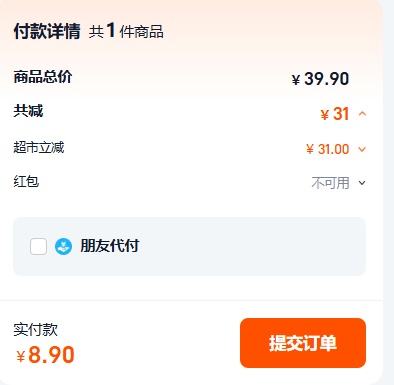Tick the 朋友代付 checkbox
394x385 pixels.
(38, 247)
